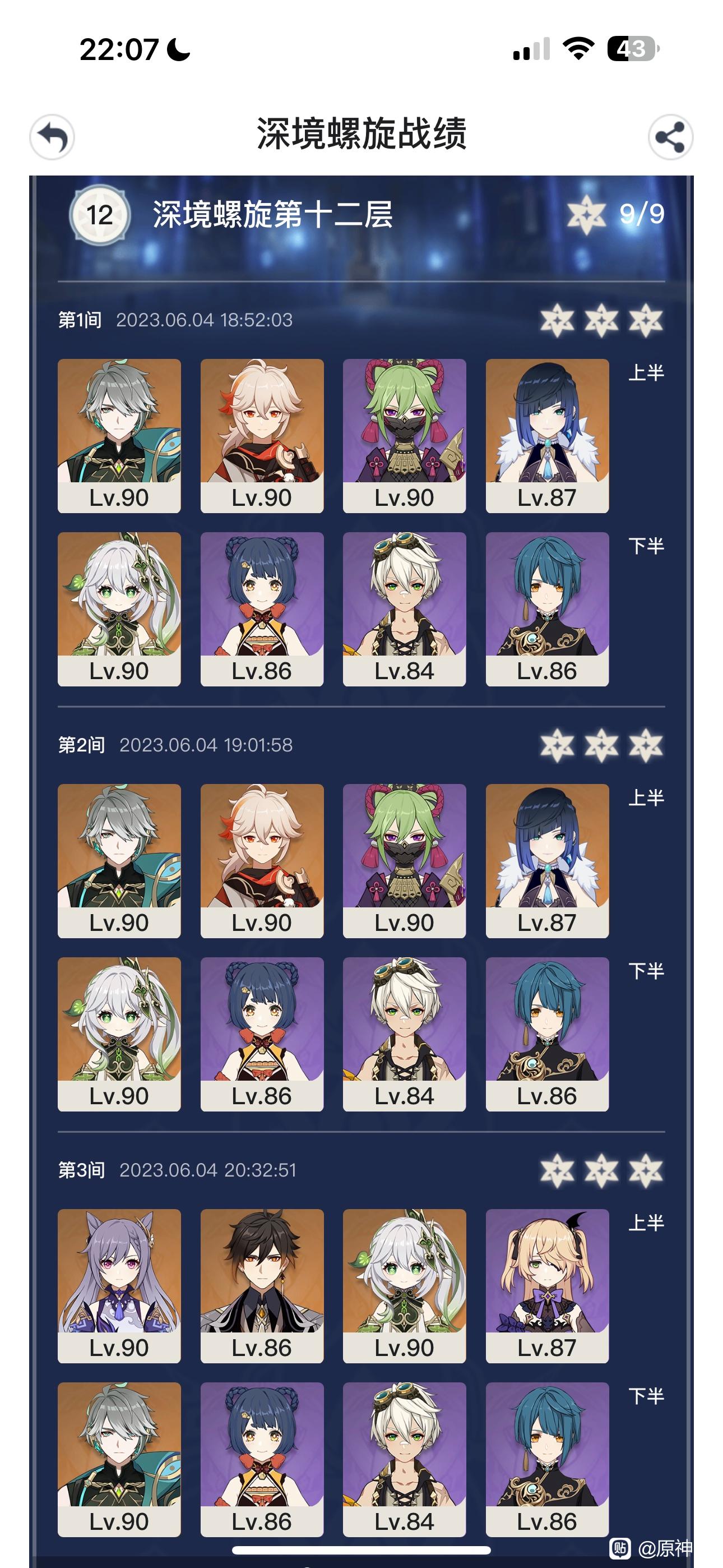Tap the 第2间 timestamp label
Viewport: 723px width, 1568px height.
click(x=206, y=745)
